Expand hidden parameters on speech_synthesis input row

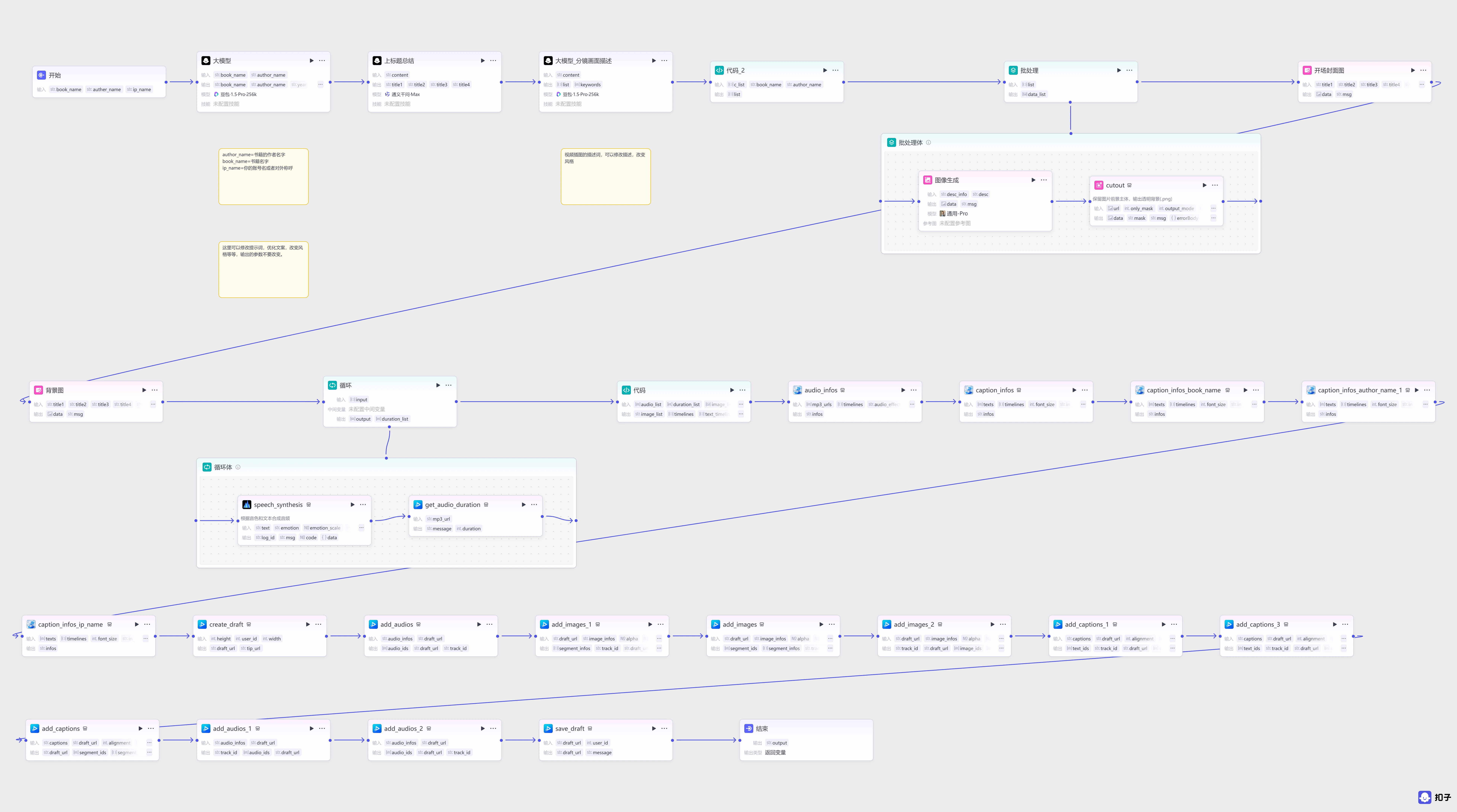point(361,528)
